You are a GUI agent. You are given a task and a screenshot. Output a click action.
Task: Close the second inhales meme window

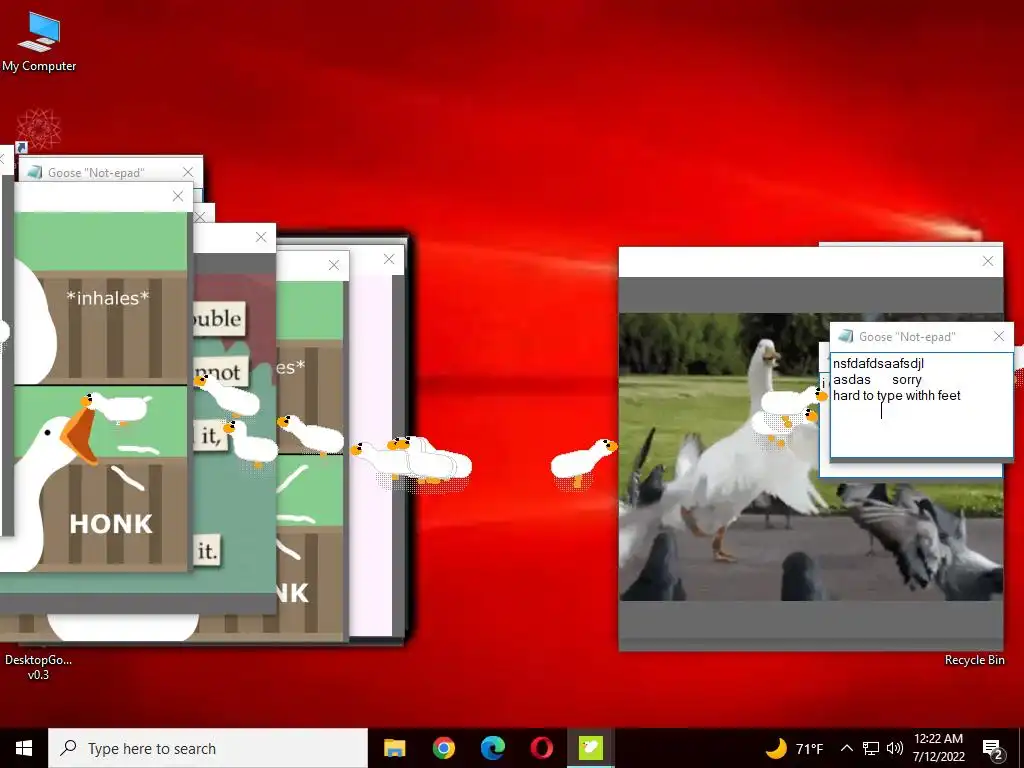[x=334, y=265]
